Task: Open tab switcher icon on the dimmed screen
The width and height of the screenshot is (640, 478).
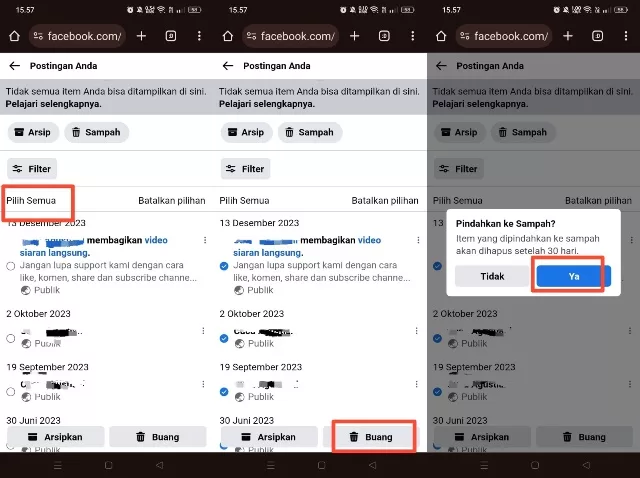Action: [x=597, y=36]
